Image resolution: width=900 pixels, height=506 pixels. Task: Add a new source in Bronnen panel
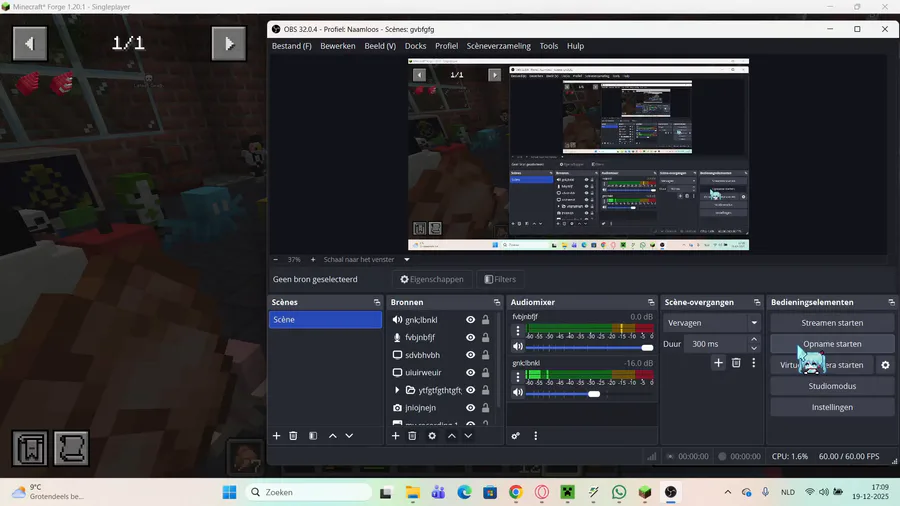pos(395,436)
